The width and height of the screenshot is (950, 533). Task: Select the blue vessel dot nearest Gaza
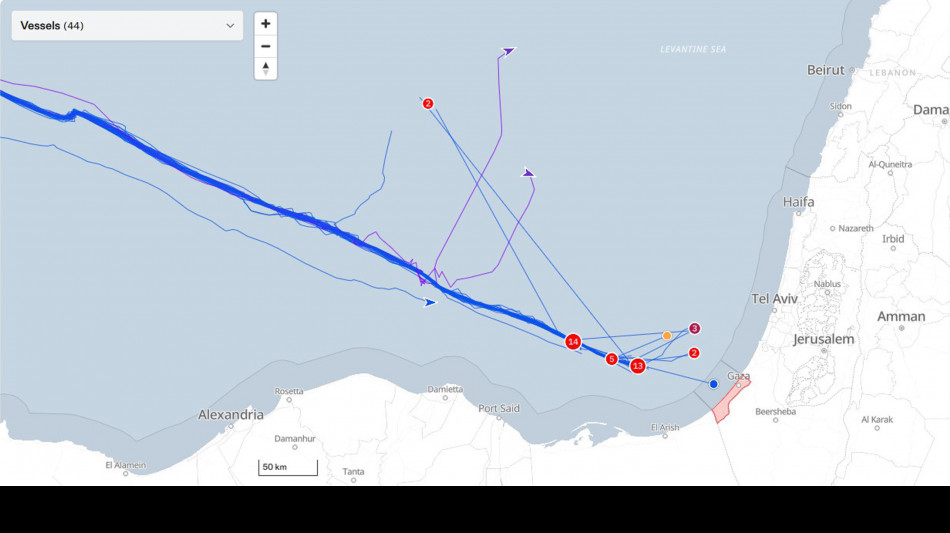point(713,384)
